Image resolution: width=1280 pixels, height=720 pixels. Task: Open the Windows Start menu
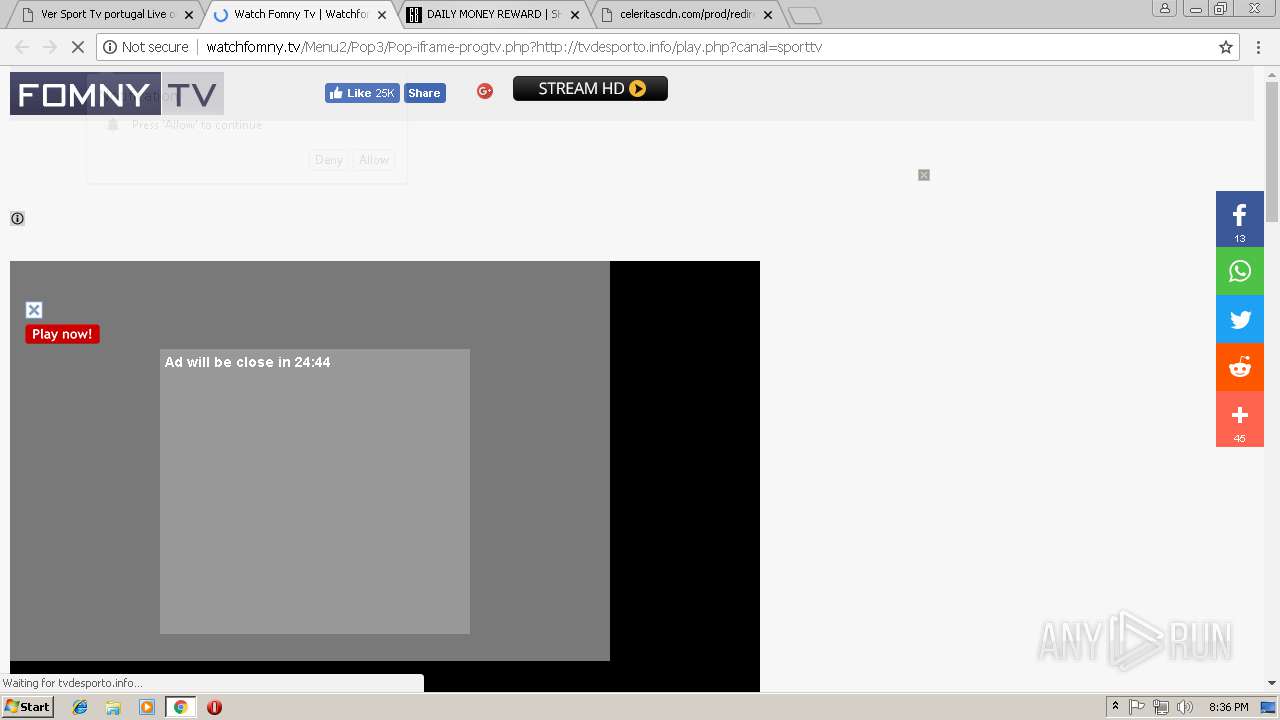coord(28,706)
